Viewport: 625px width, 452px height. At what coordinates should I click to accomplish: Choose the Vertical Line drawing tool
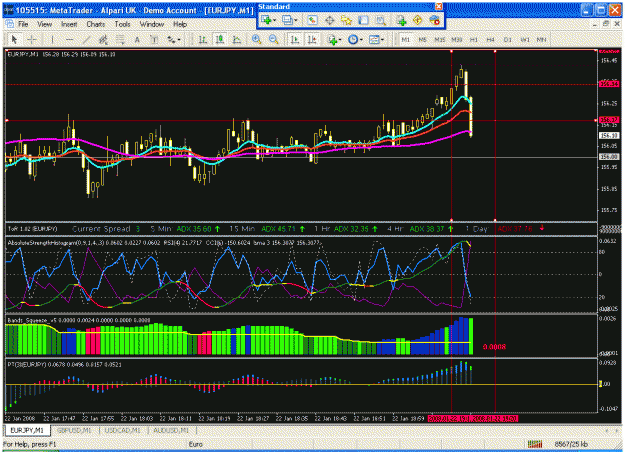(x=52, y=39)
